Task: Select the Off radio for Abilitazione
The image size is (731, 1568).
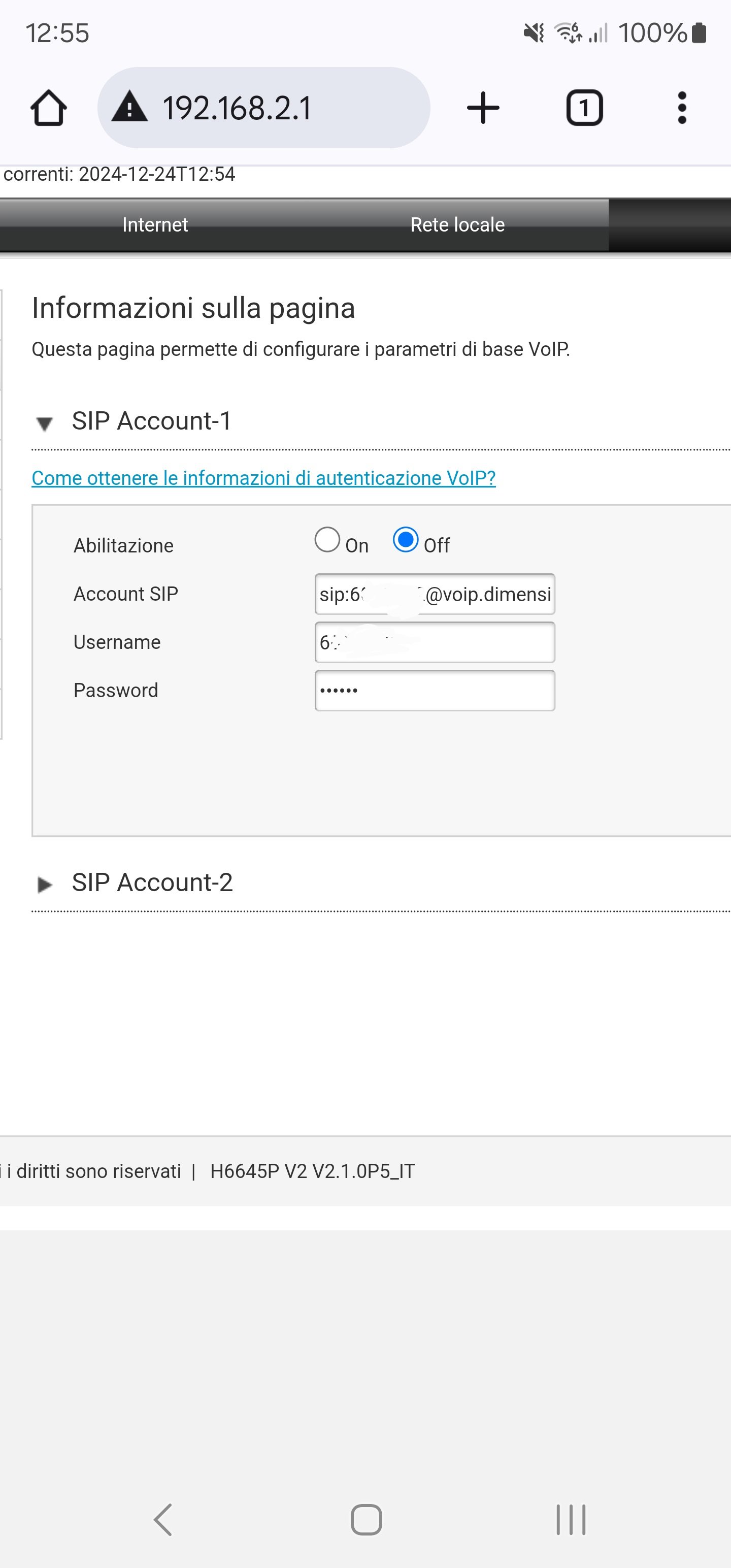Action: tap(406, 540)
